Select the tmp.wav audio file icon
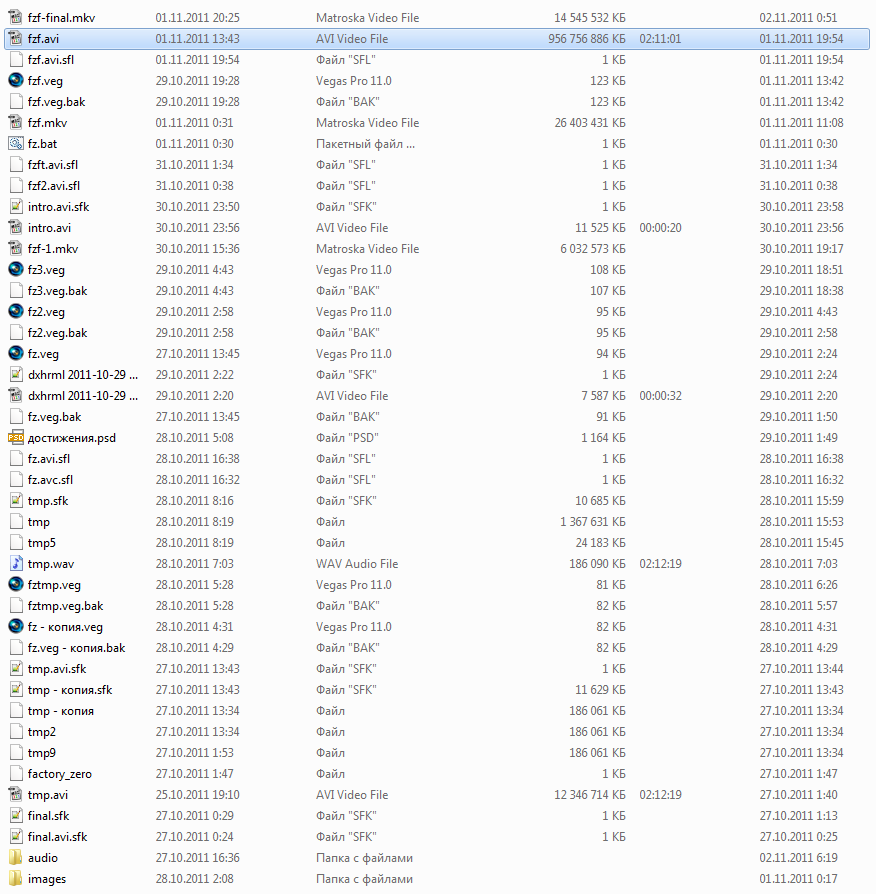 coord(16,564)
